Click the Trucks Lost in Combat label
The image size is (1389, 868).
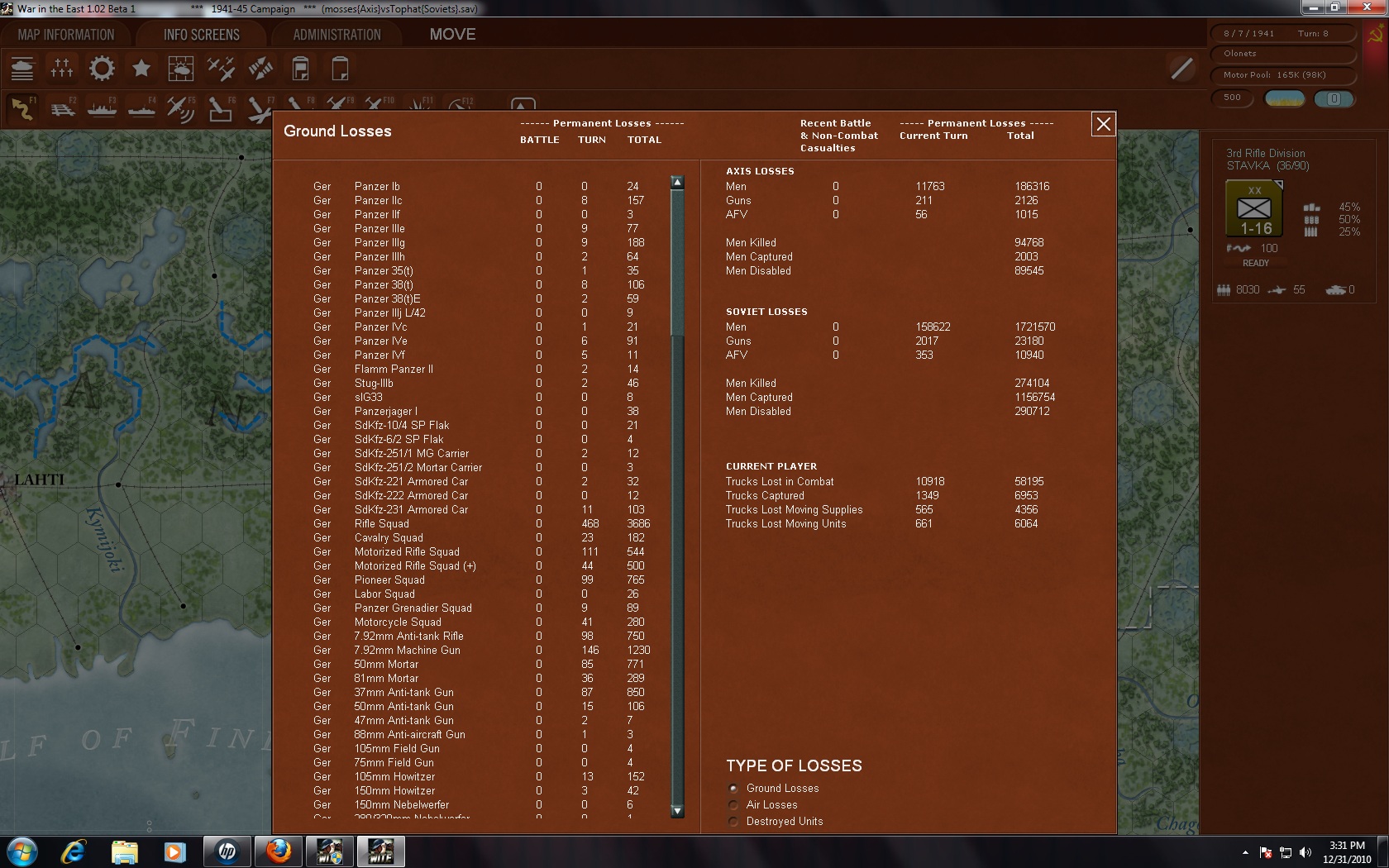(780, 482)
